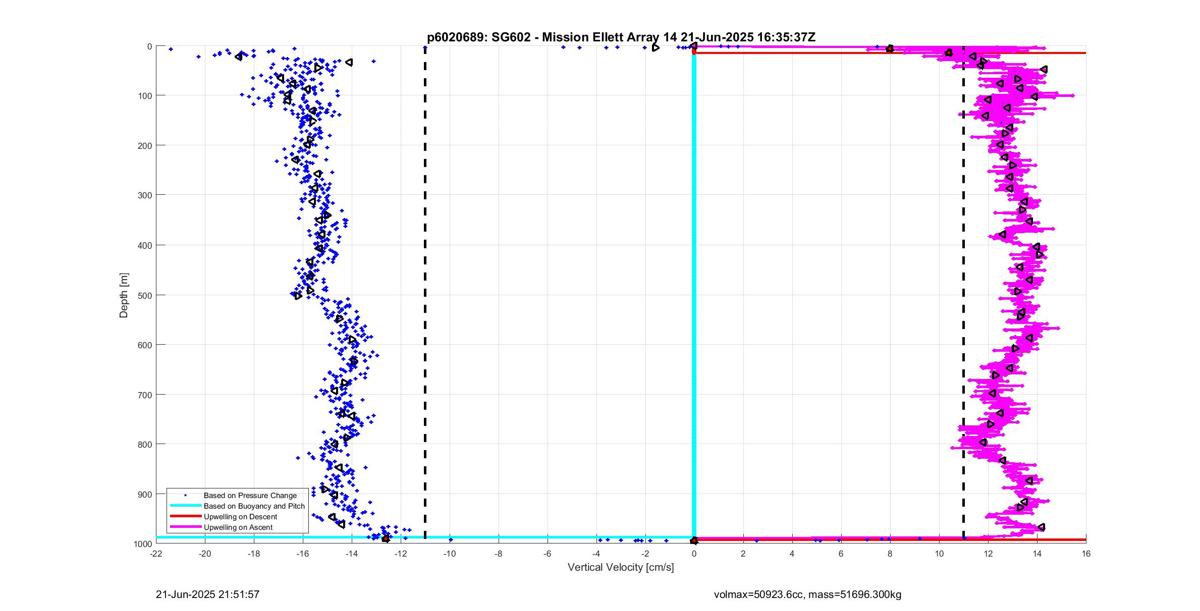Screen dimensions: 1200x611
Task: Click the x-axis tick label '4'
Action: pyautogui.click(x=792, y=553)
